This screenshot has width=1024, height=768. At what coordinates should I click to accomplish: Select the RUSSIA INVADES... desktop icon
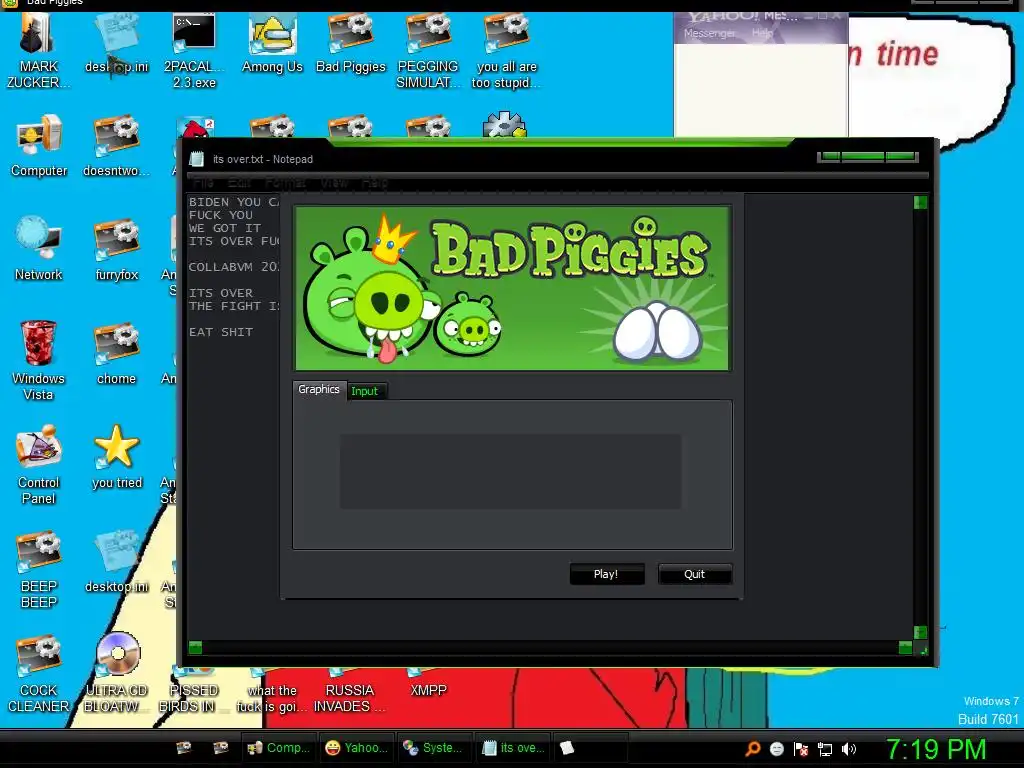[x=350, y=691]
